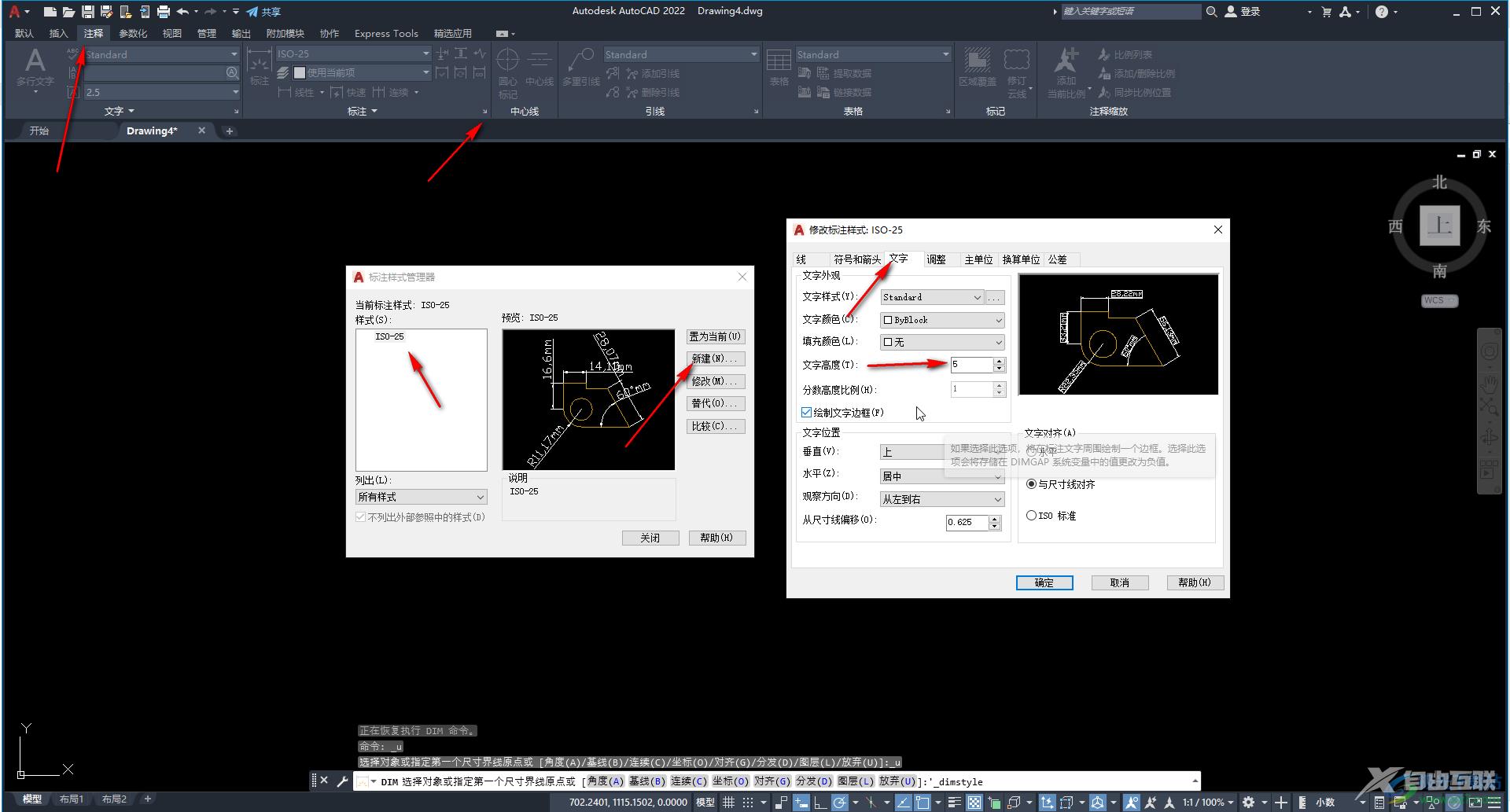The image size is (1510, 812).
Task: Expand the Dimension panel title dropdown in ribbon
Action: [363, 111]
